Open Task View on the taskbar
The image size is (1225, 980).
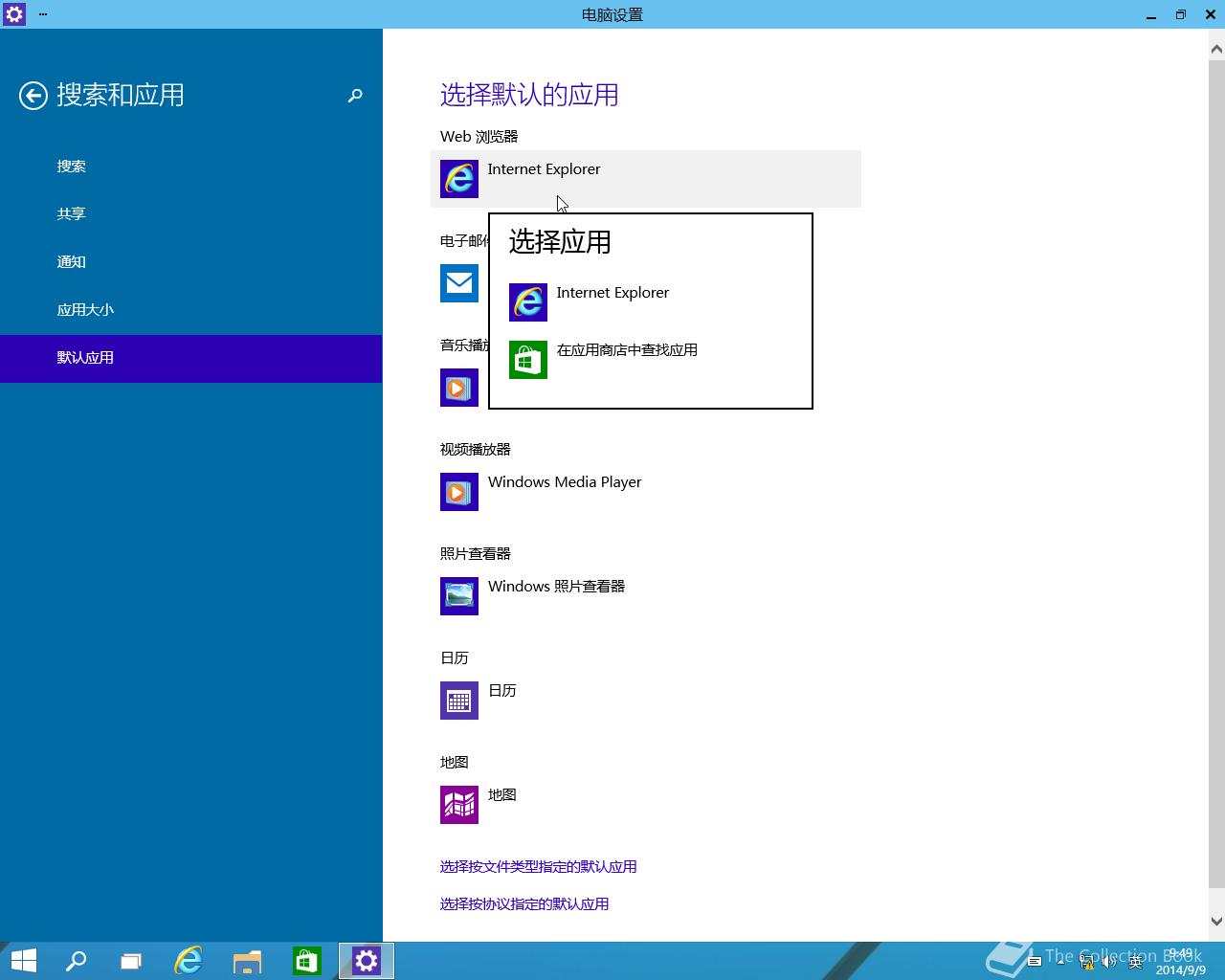click(131, 961)
